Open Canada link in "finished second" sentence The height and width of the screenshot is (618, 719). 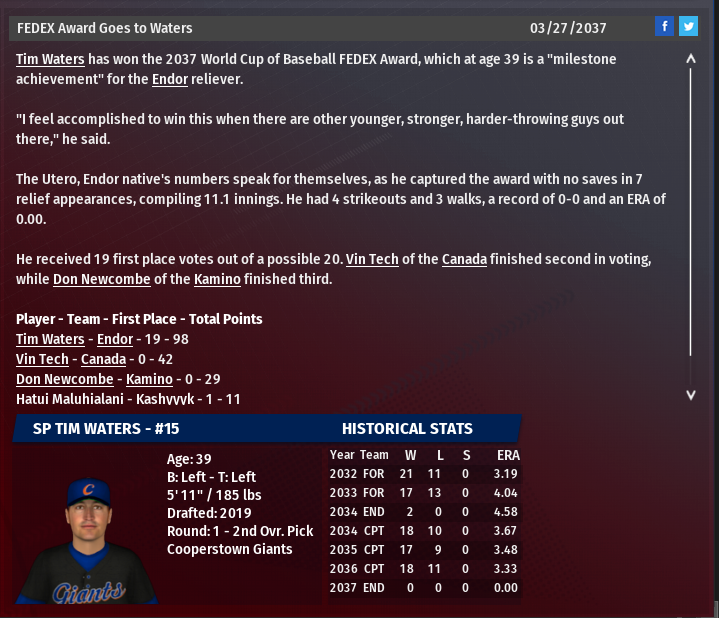coord(464,259)
